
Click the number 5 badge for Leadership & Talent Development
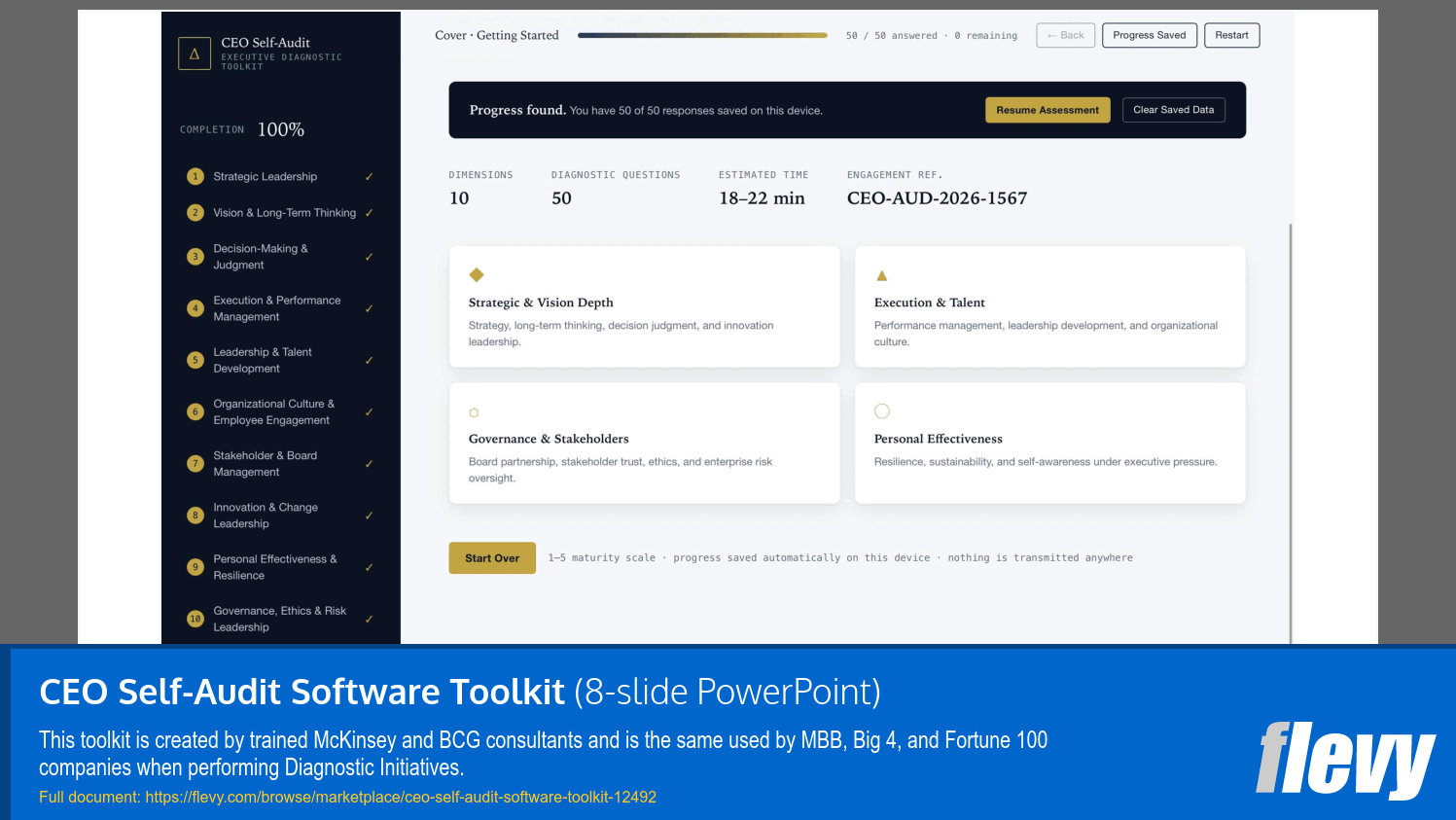[x=195, y=360]
